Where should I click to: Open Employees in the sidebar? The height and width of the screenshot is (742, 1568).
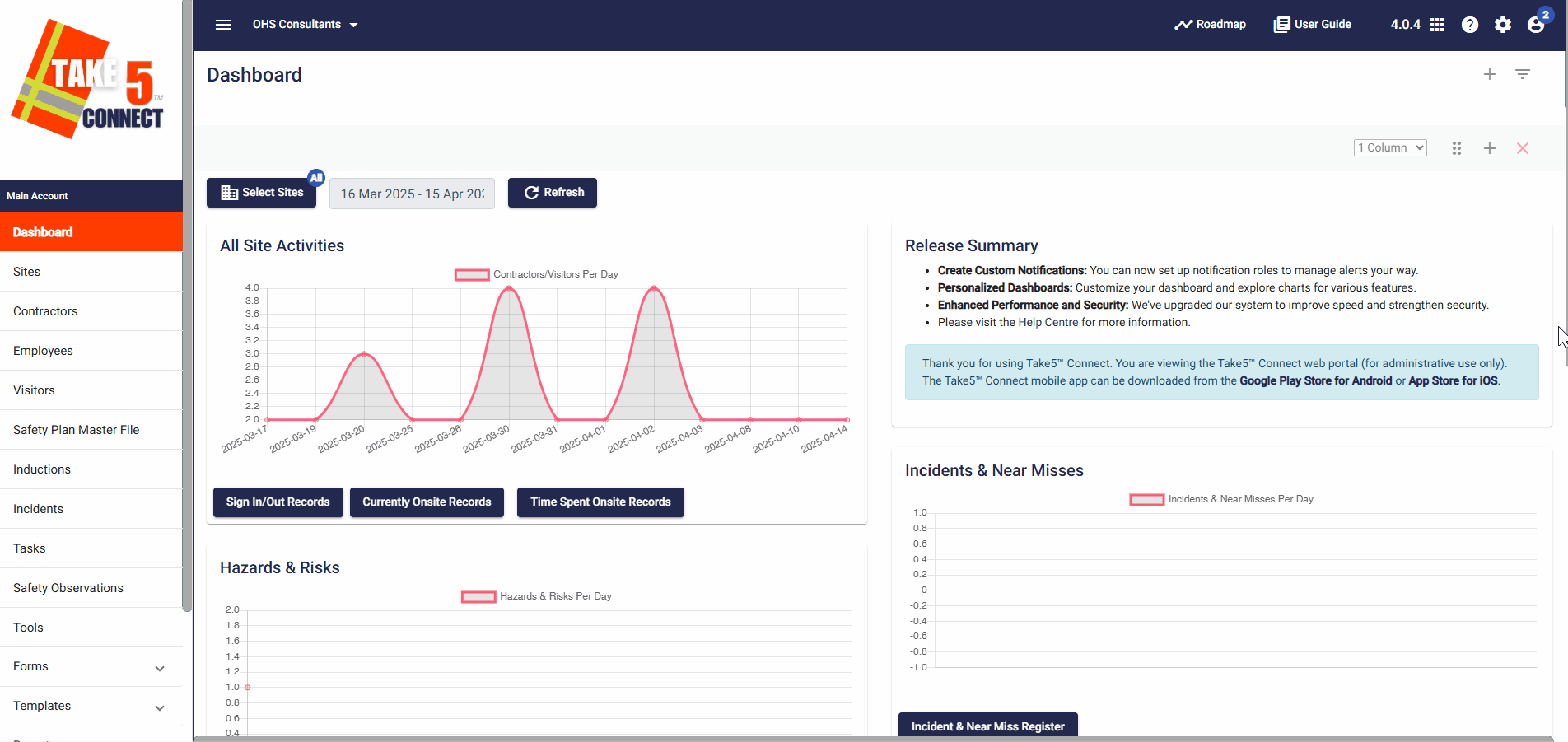tap(91, 351)
